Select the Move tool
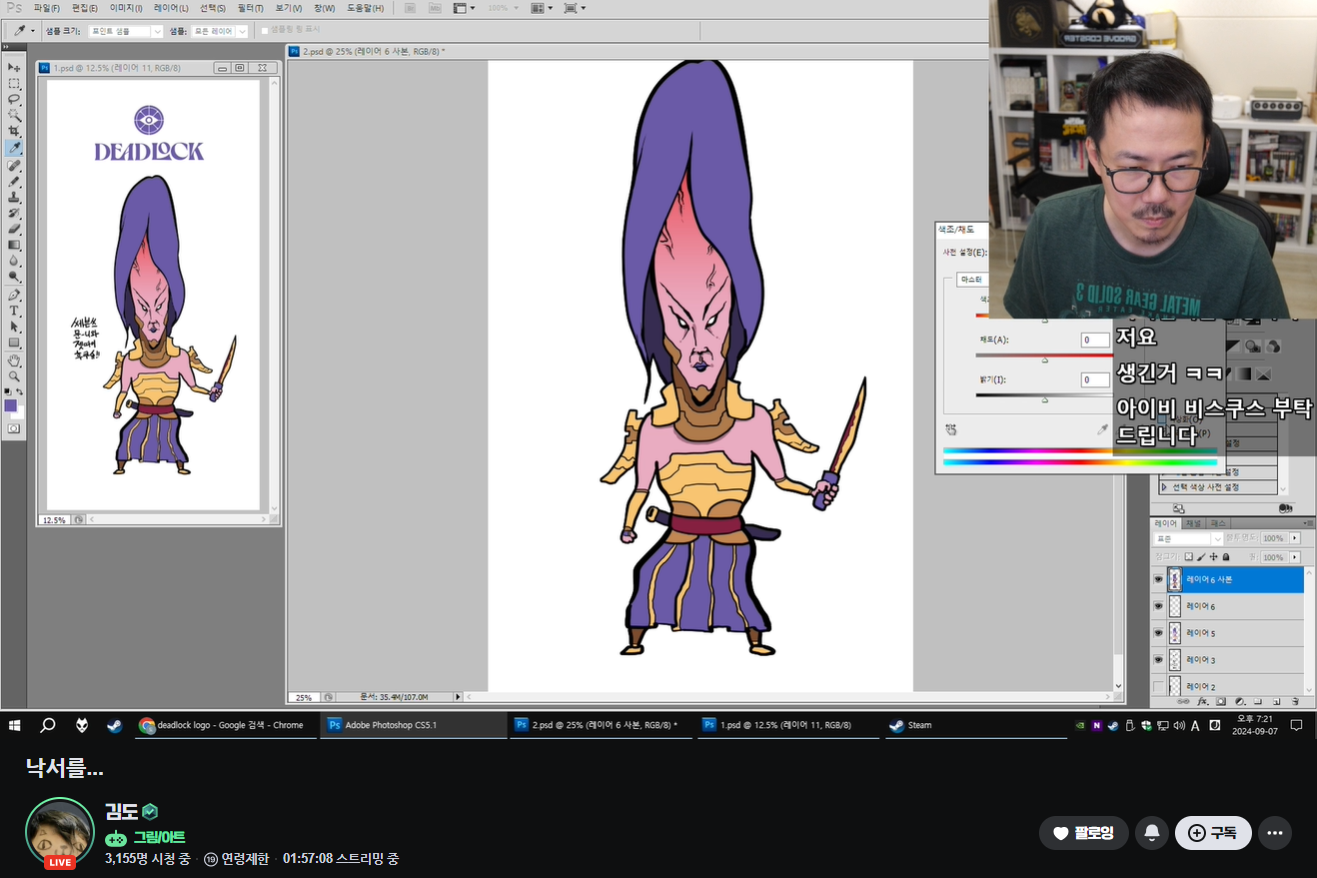This screenshot has width=1317, height=878. (14, 67)
